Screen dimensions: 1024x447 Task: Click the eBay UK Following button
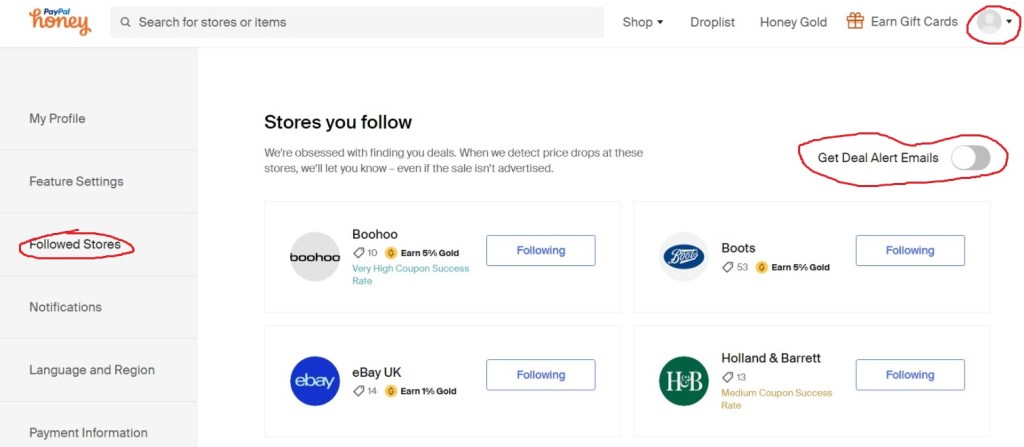click(540, 375)
